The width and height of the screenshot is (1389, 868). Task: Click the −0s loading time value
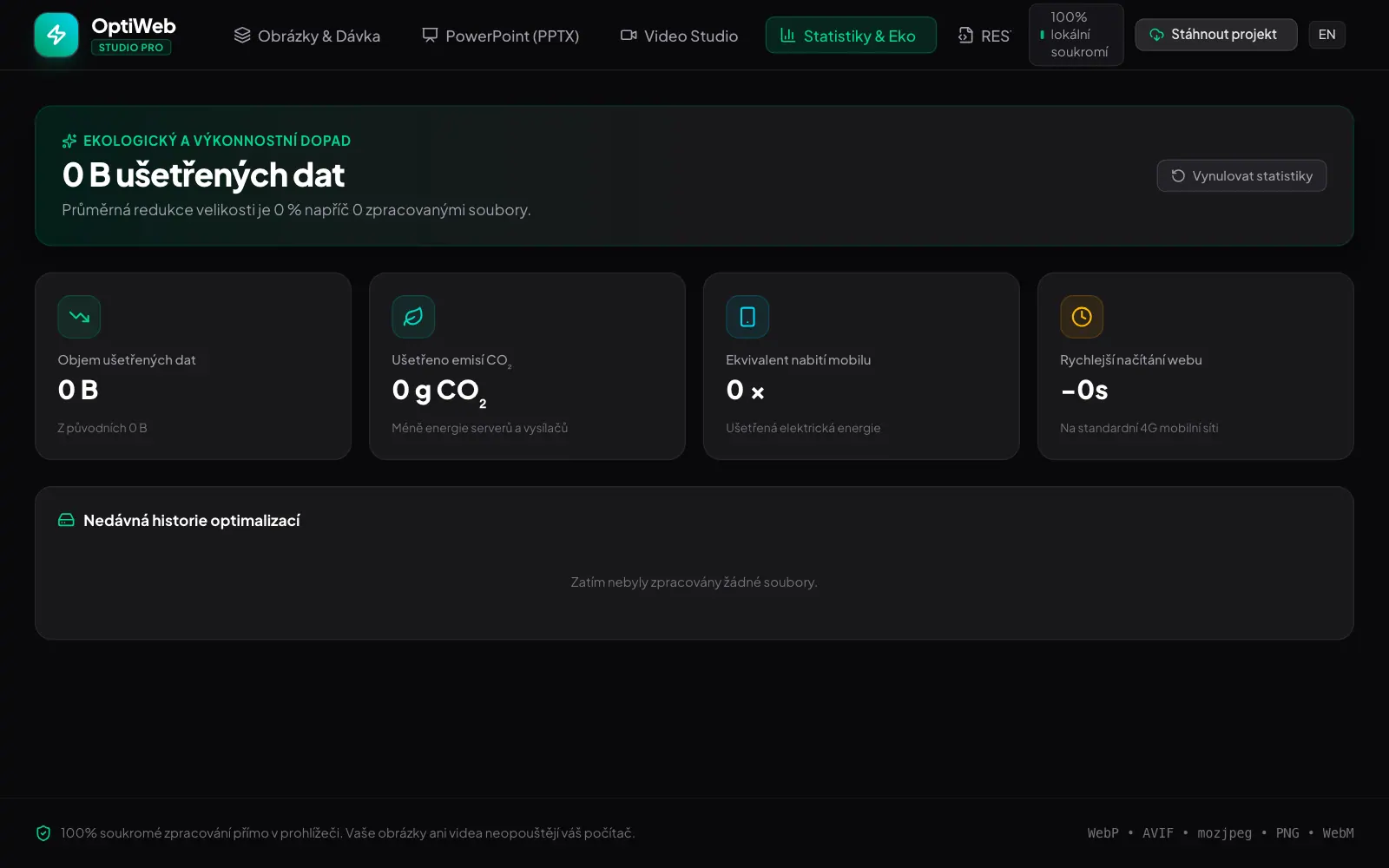[x=1084, y=391]
